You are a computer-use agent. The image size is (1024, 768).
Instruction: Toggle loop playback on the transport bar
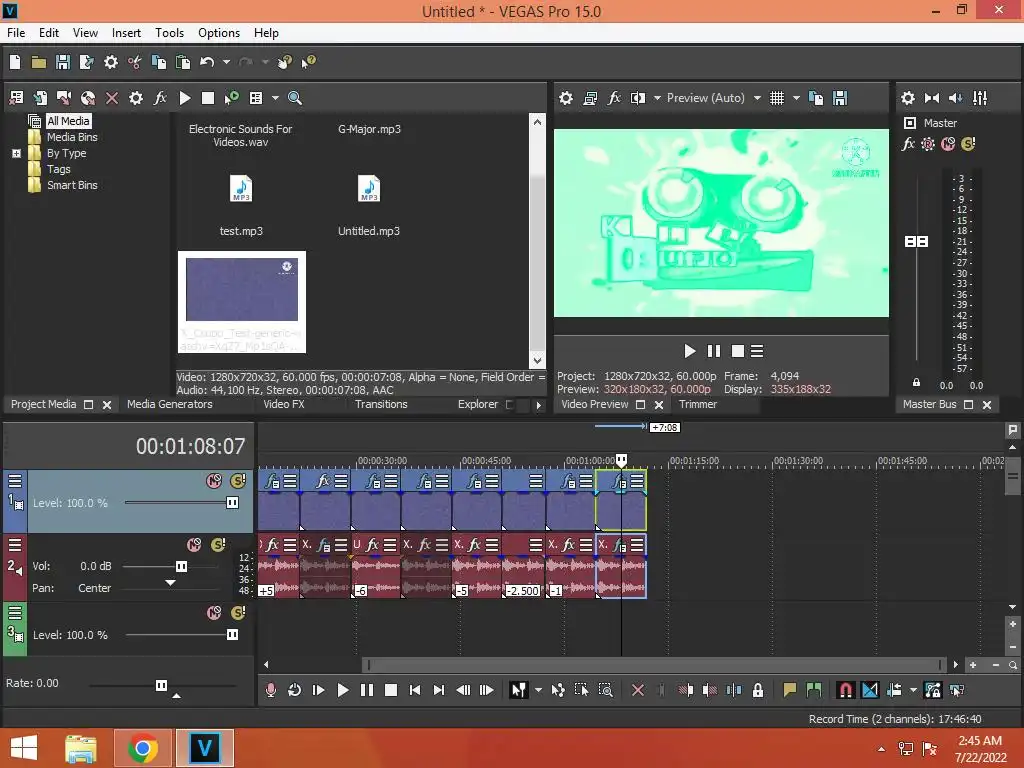tap(294, 690)
